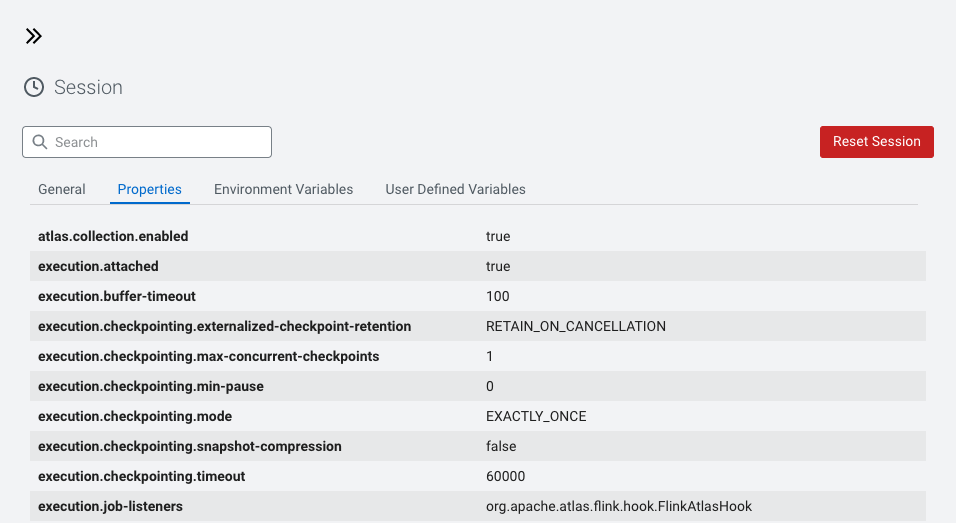Click the checkpointing timeout value 60000
Viewport: 956px width, 523px height.
505,476
